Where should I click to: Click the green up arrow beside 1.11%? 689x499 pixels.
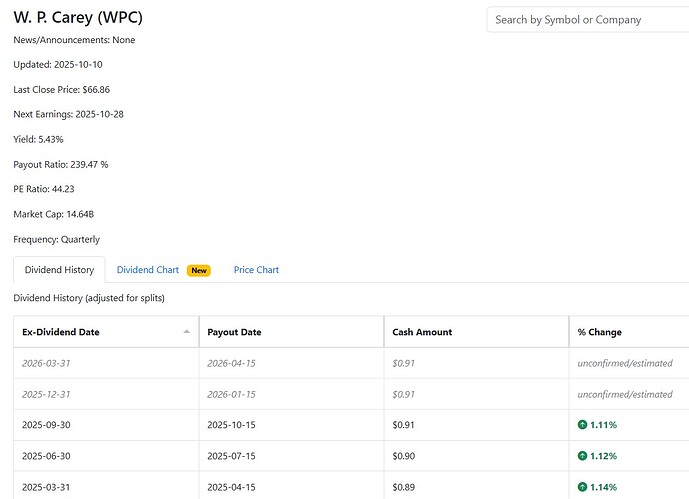pos(582,425)
